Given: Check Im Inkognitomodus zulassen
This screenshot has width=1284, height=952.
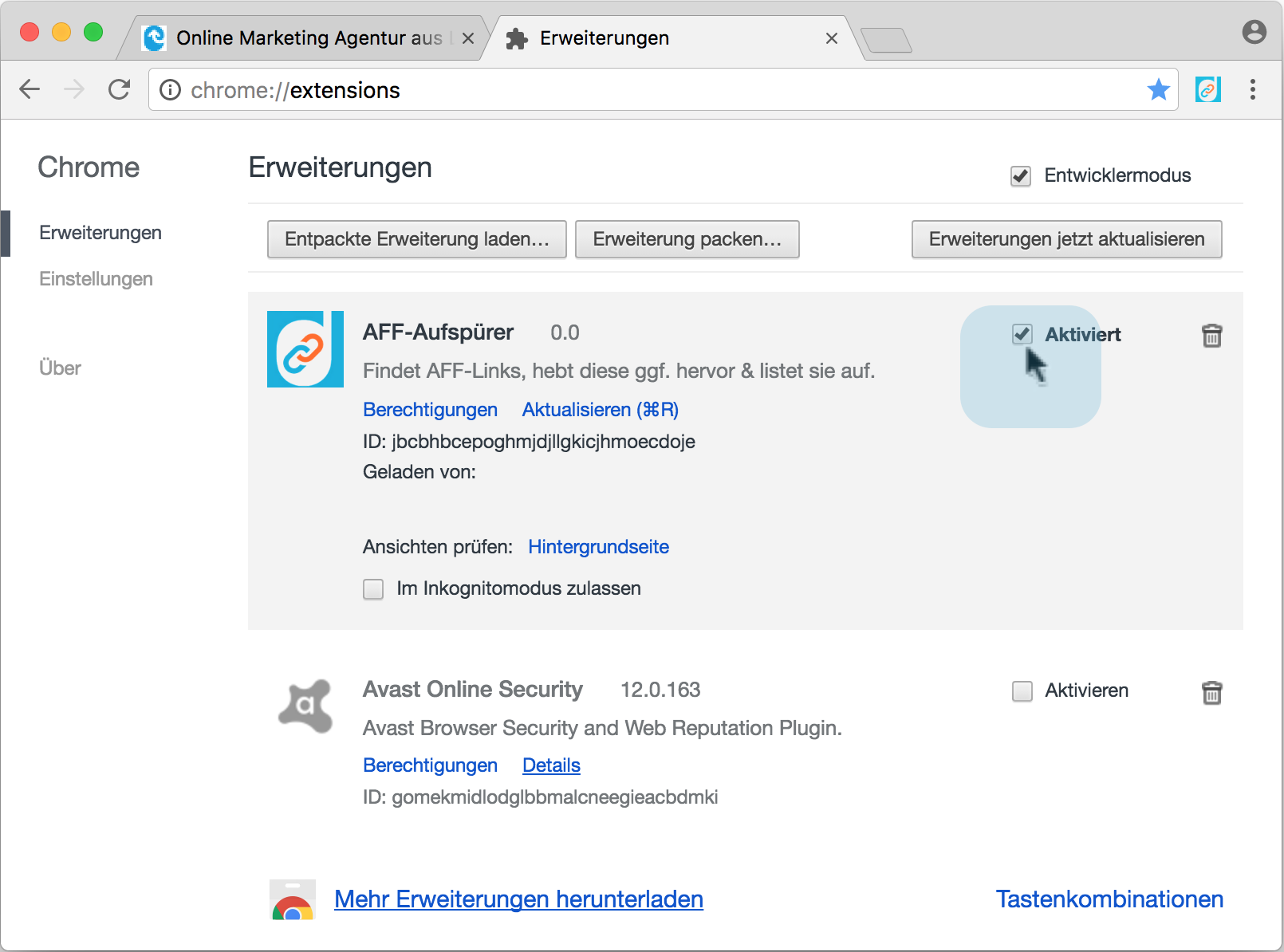Looking at the screenshot, I should (x=373, y=589).
